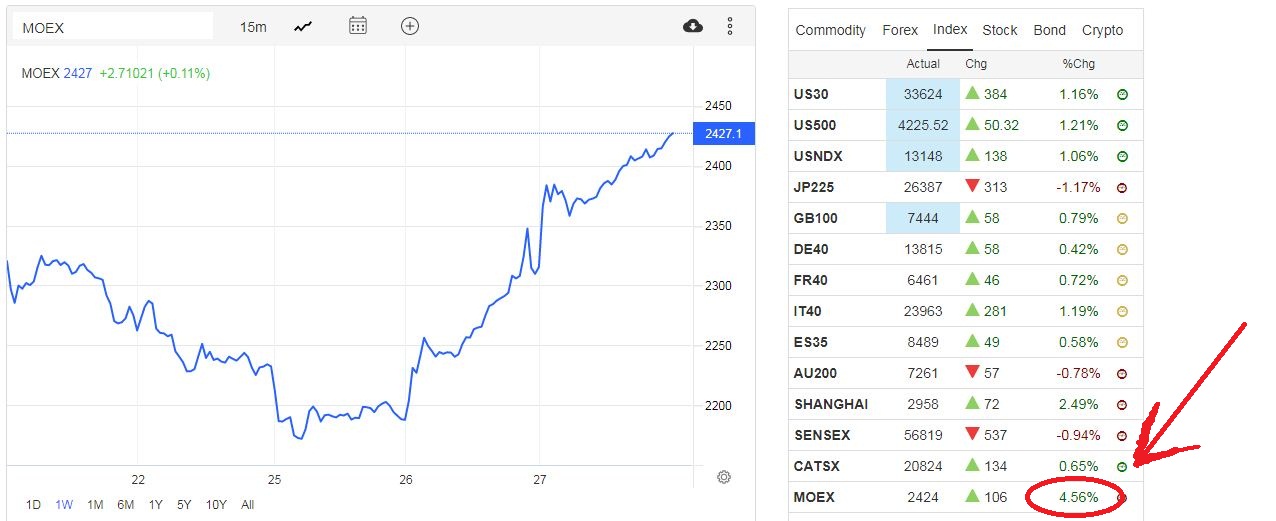The width and height of the screenshot is (1276, 521).
Task: Open the three-dot more options menu
Action: [x=730, y=27]
